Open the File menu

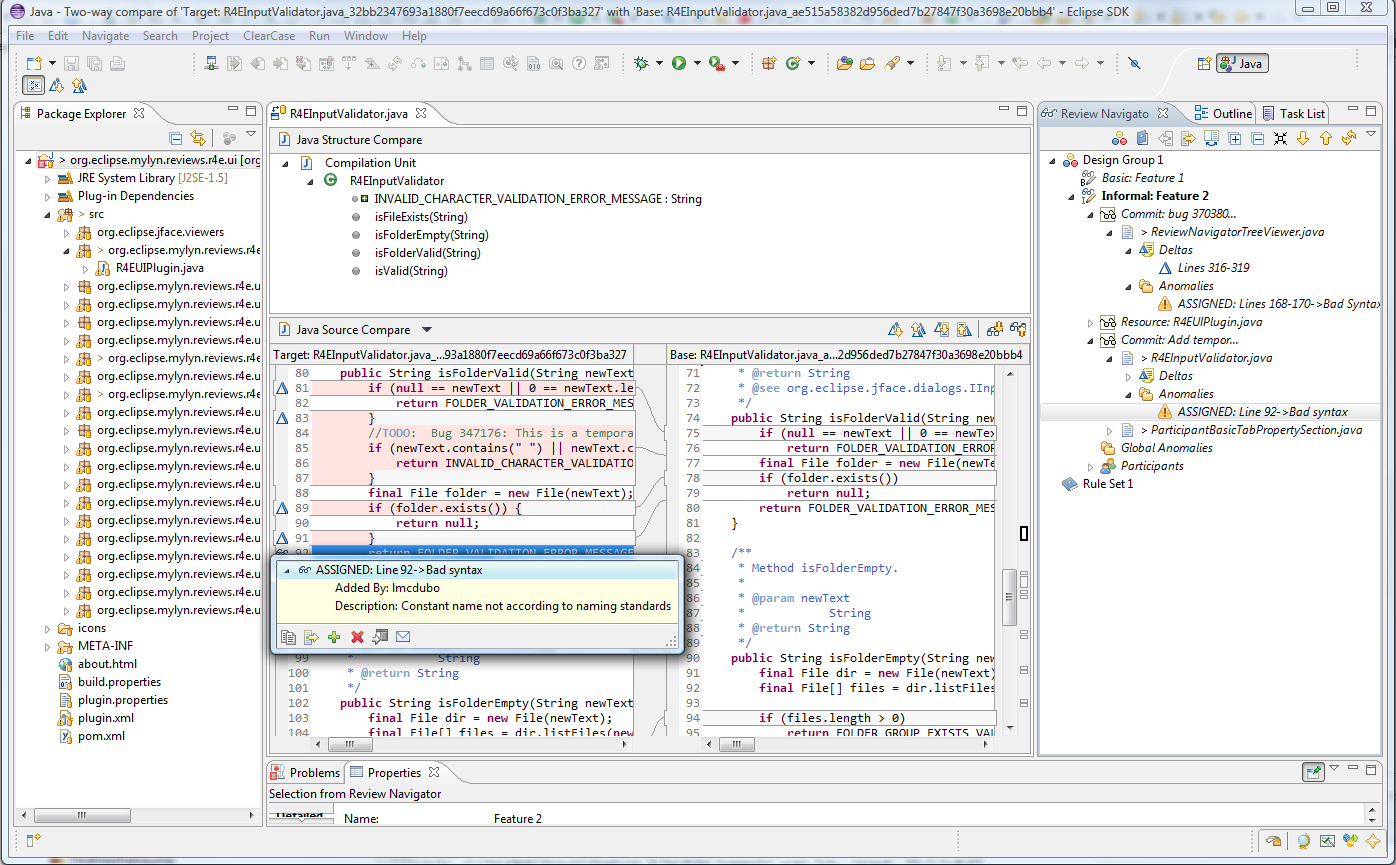tap(25, 35)
